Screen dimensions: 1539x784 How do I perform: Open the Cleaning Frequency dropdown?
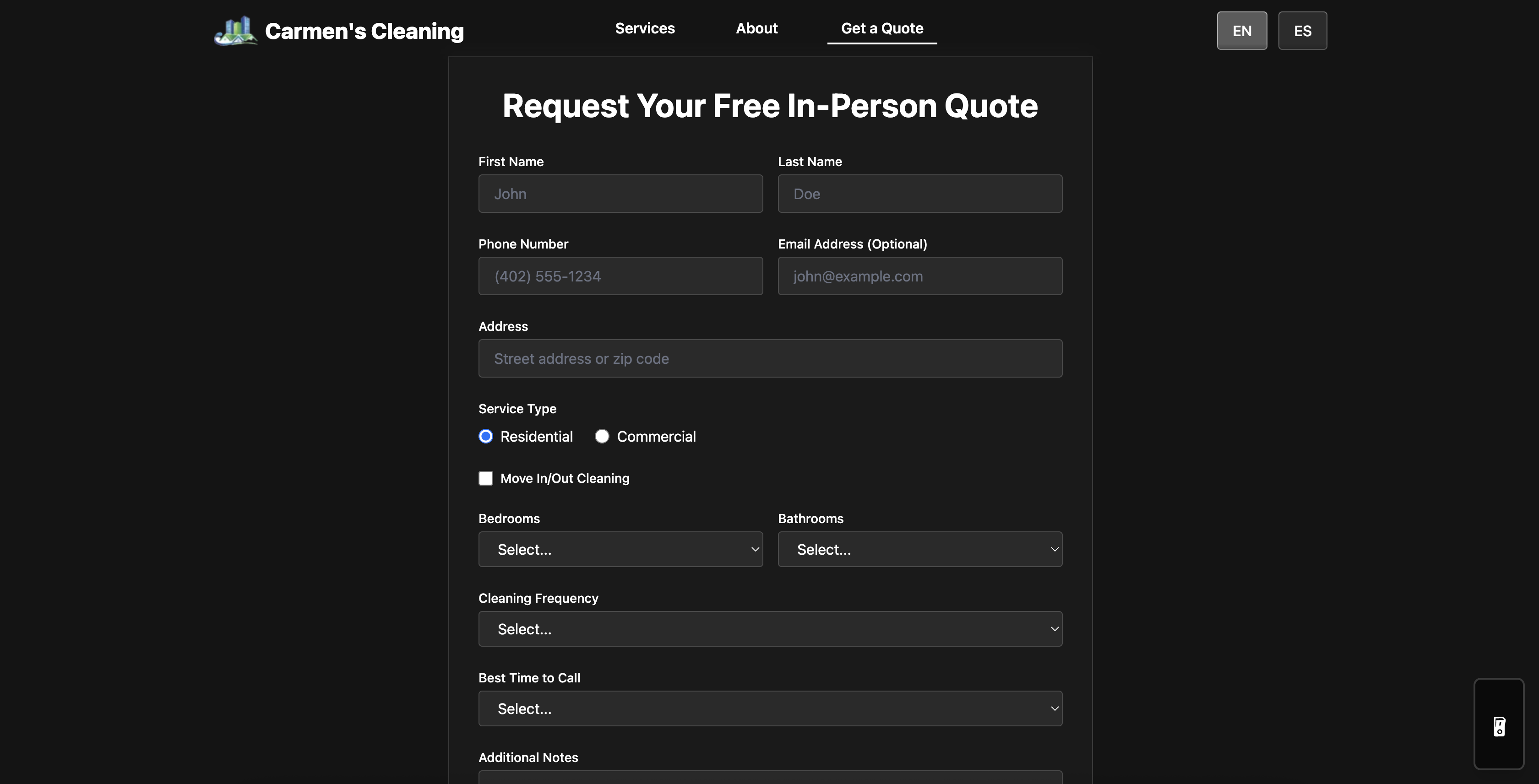coord(770,629)
